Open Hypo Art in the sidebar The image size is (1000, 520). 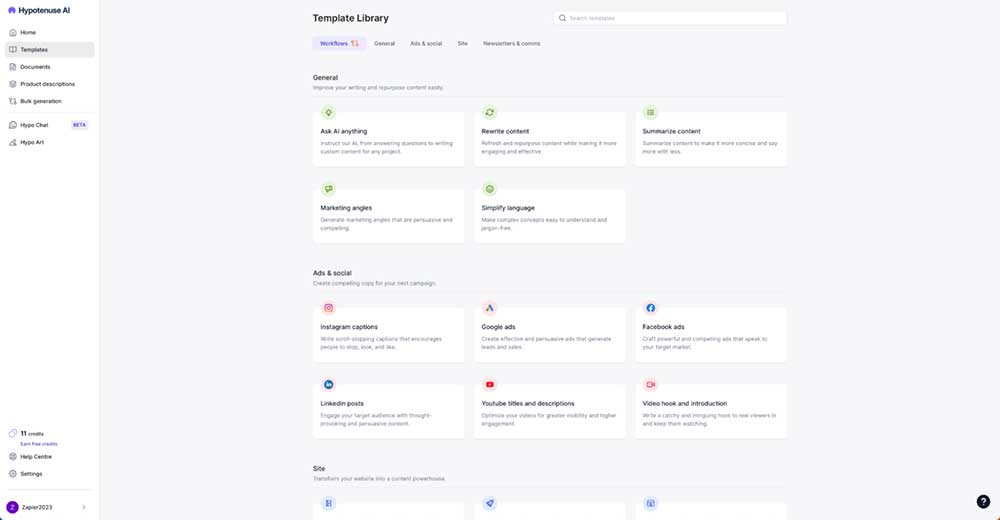tap(50, 142)
